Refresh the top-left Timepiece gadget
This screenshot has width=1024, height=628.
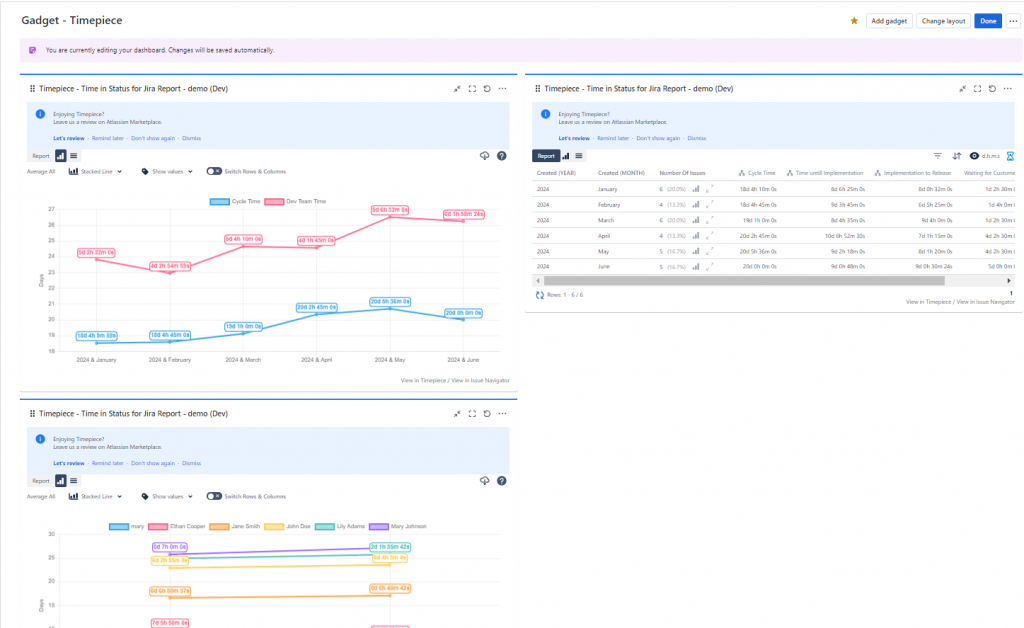coord(487,89)
